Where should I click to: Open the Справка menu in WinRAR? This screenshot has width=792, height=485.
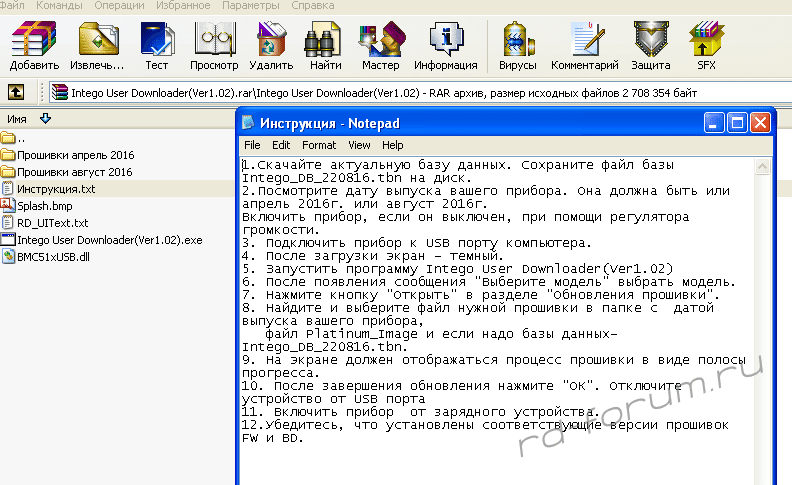pyautogui.click(x=313, y=6)
